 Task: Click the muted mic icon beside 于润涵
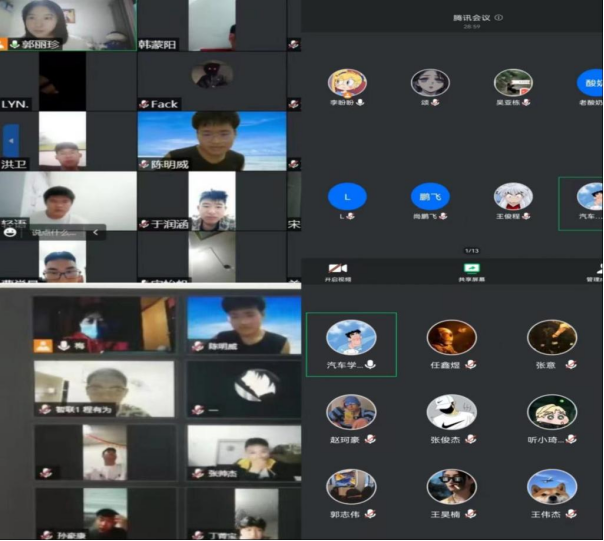coord(144,224)
